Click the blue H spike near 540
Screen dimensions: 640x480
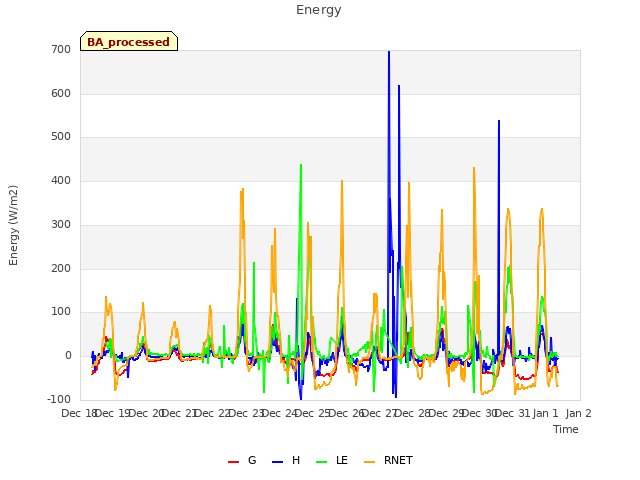click(x=499, y=121)
